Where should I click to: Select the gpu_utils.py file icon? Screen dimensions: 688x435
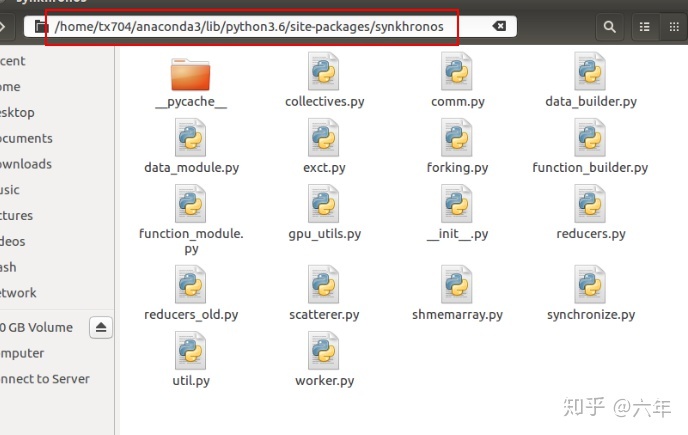tap(324, 204)
